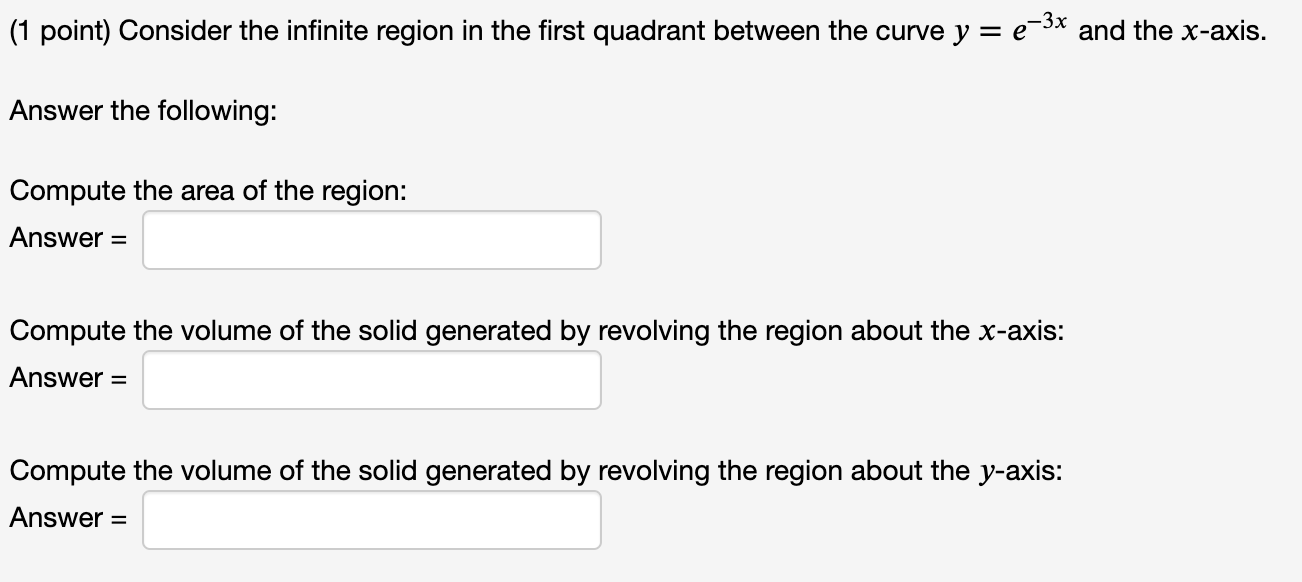Click the empty box under area question

372,239
